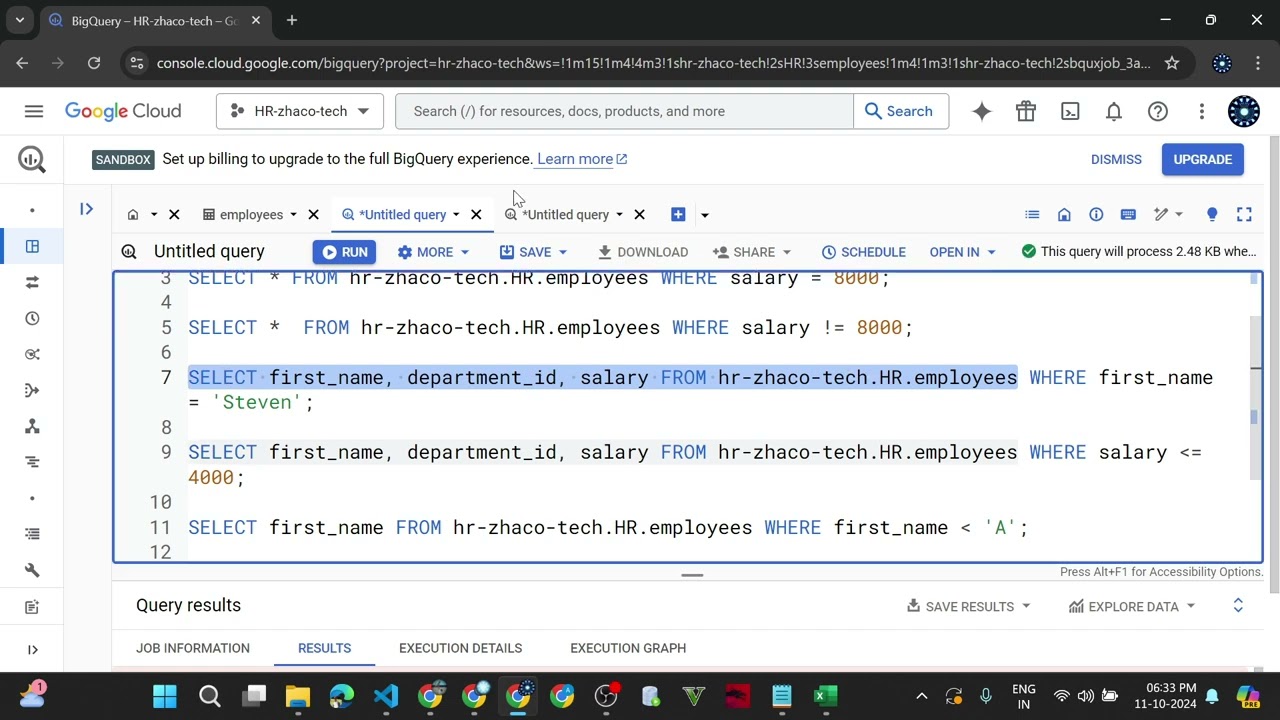The width and height of the screenshot is (1280, 720).
Task: Open the Gemini AI assistant sparkle icon
Action: point(982,111)
